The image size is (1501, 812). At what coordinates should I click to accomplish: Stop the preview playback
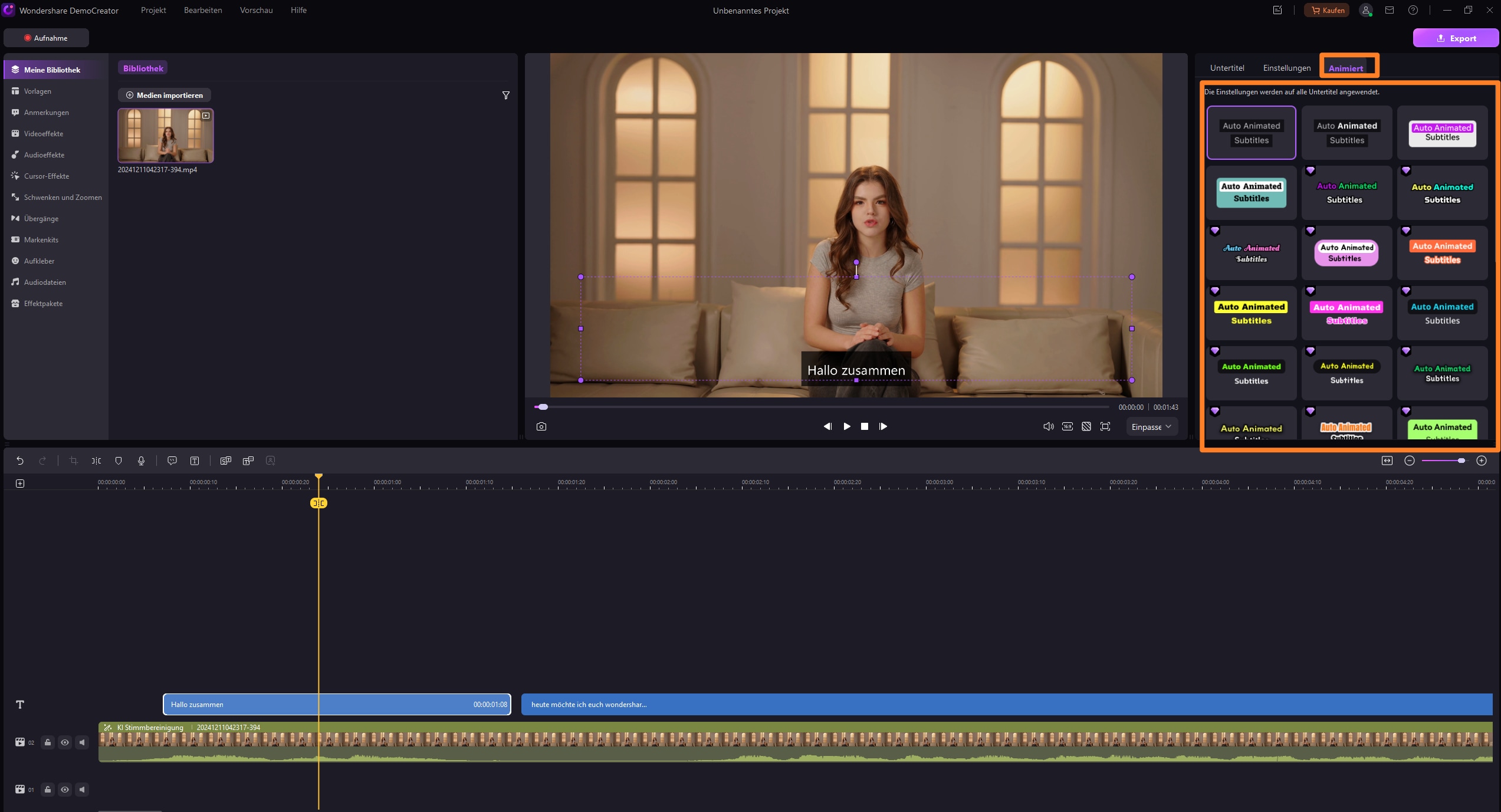click(865, 426)
